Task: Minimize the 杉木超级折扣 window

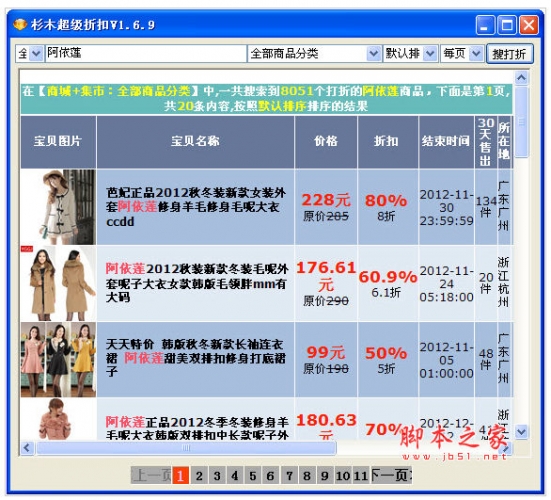Action: (x=485, y=25)
